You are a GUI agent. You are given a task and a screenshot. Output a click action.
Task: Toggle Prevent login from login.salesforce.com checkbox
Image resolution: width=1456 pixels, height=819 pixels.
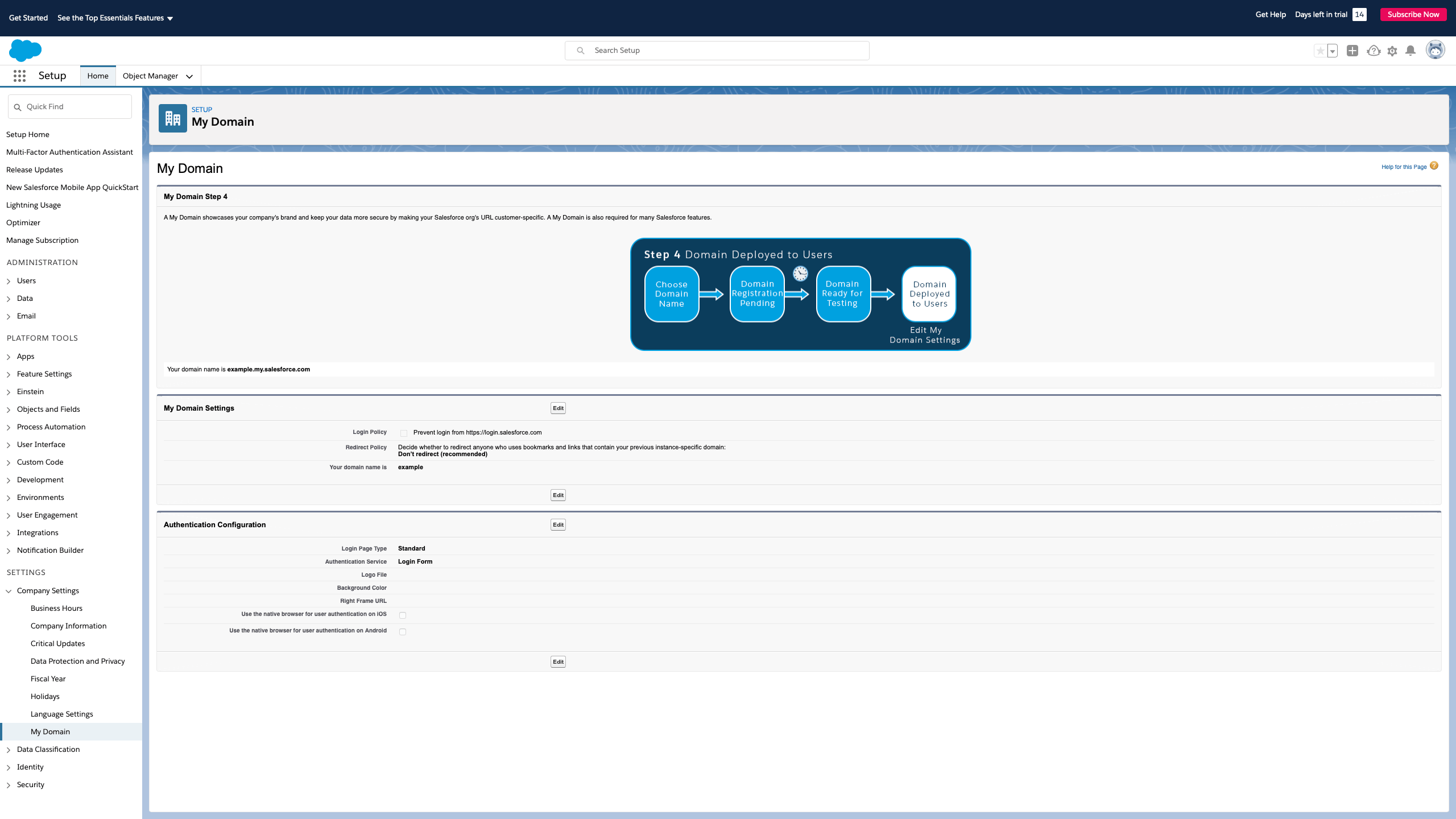point(403,433)
